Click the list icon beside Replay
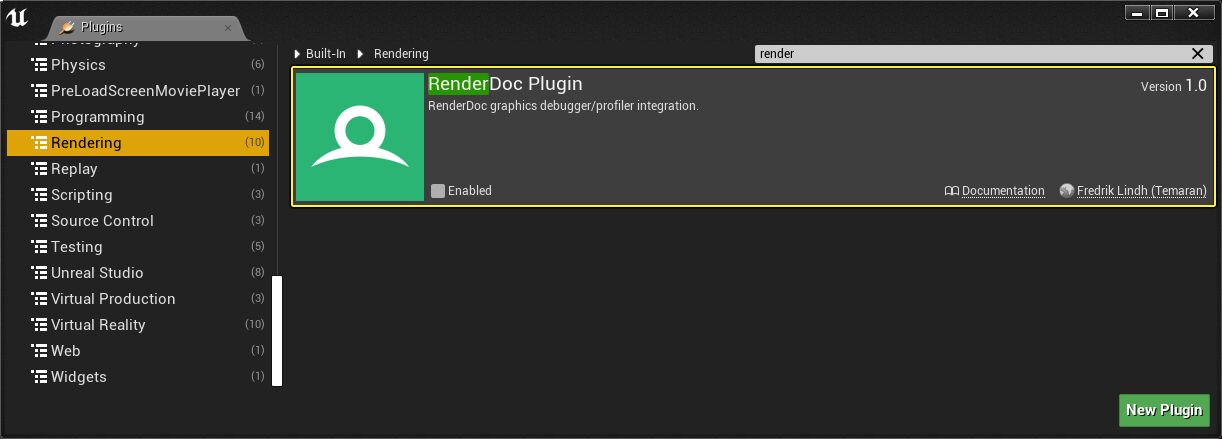 40,169
